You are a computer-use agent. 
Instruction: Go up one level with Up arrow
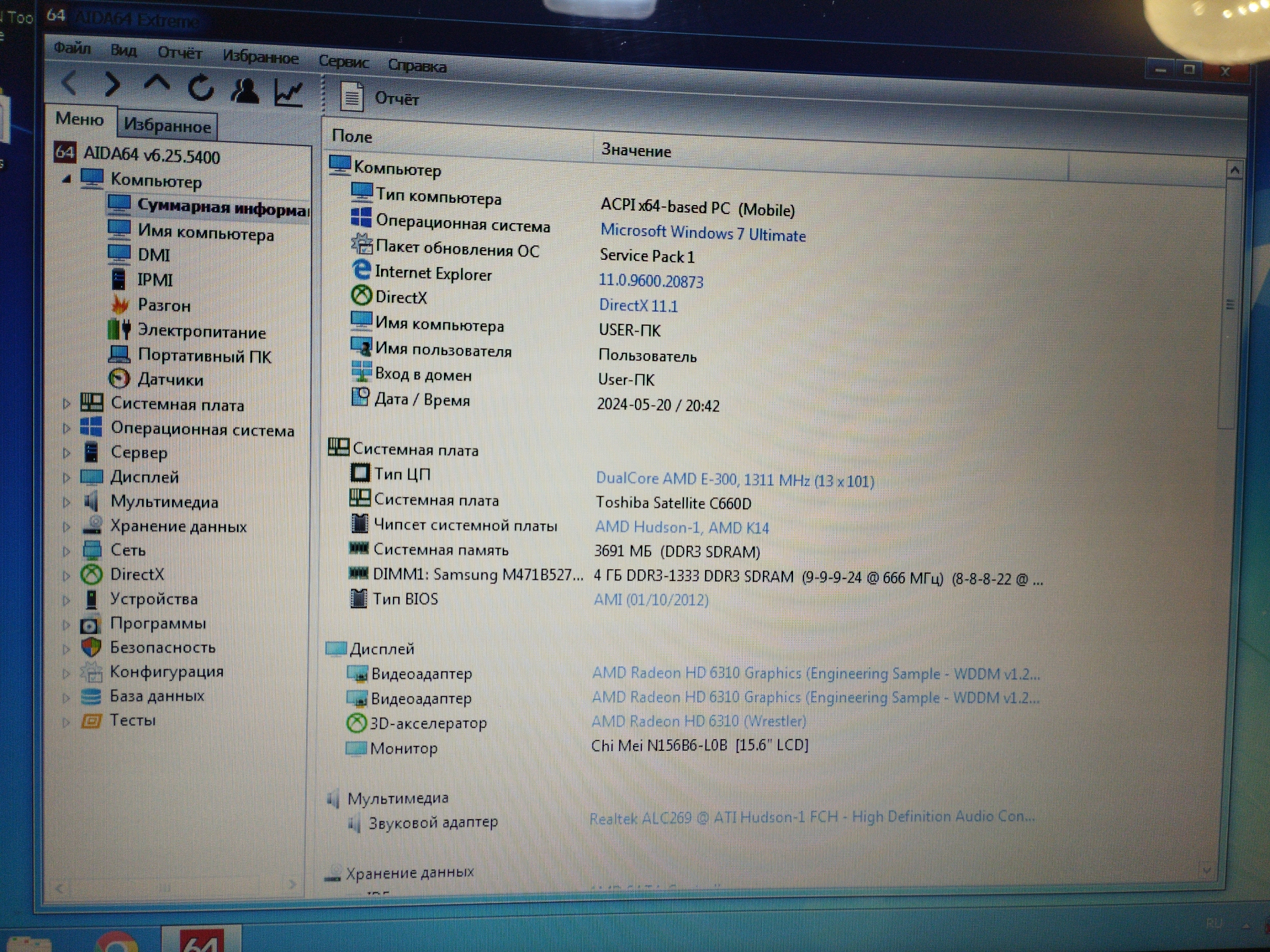156,85
